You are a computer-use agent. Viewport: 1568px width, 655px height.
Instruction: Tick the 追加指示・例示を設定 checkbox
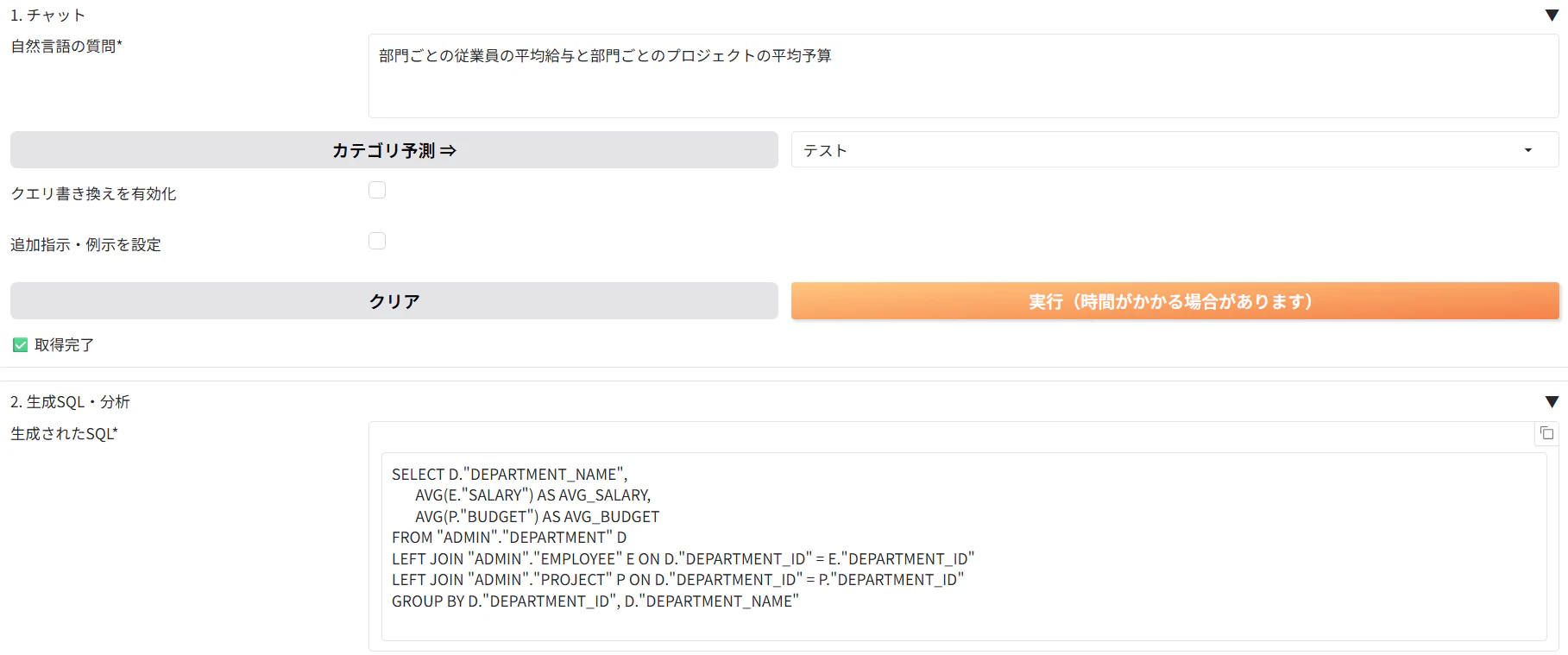[x=377, y=241]
